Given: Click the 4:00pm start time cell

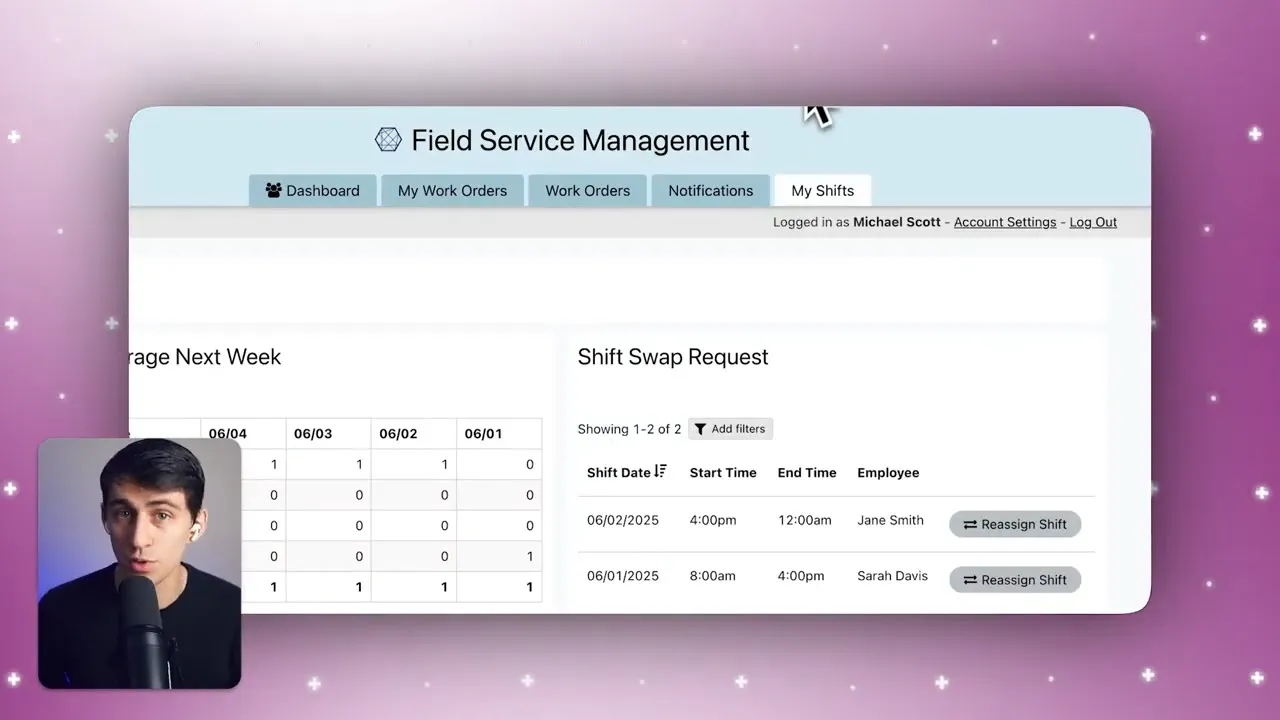Looking at the screenshot, I should click(x=713, y=520).
